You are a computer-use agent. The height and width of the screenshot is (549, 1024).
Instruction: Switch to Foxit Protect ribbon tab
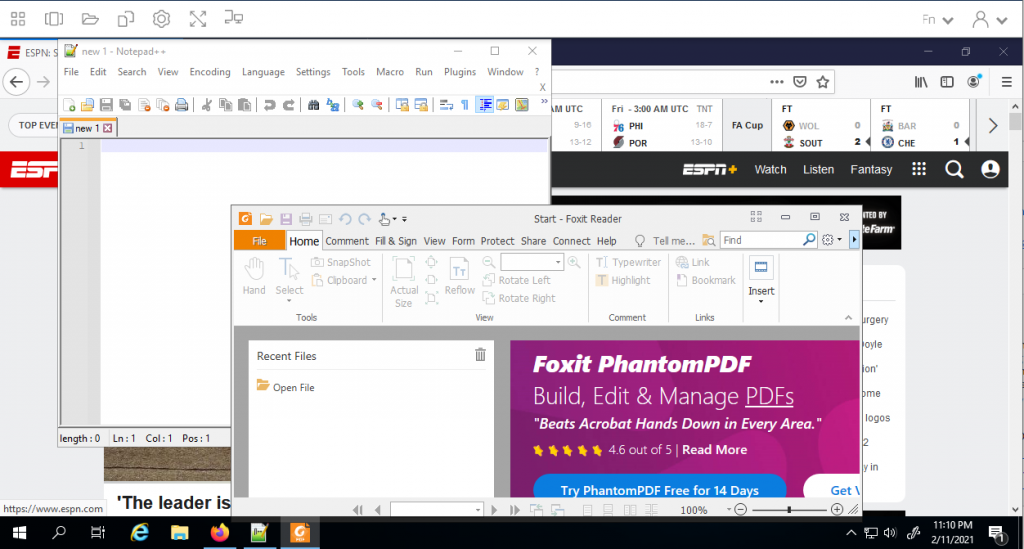(497, 241)
